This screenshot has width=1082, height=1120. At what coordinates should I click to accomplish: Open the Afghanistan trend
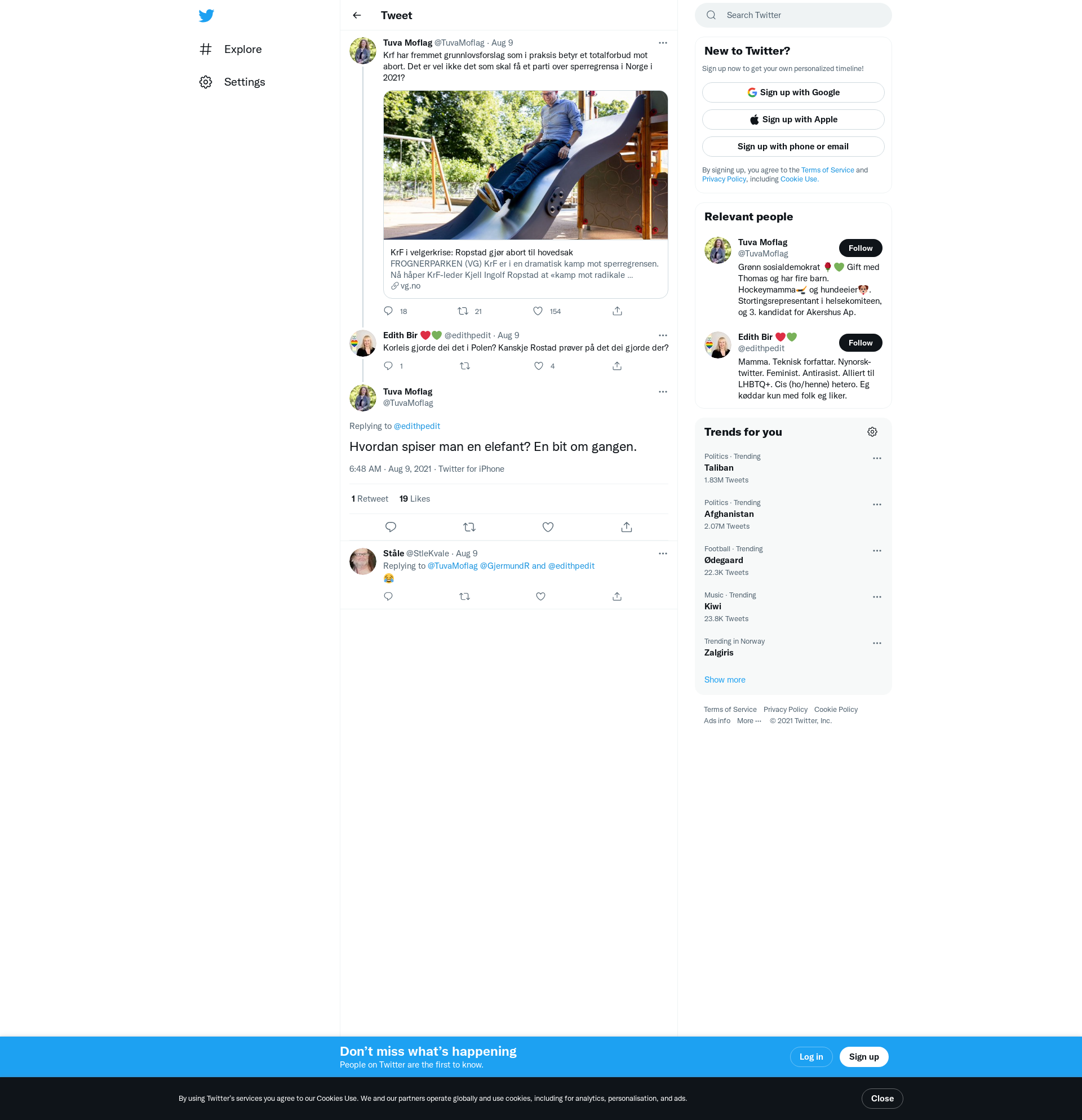793,514
